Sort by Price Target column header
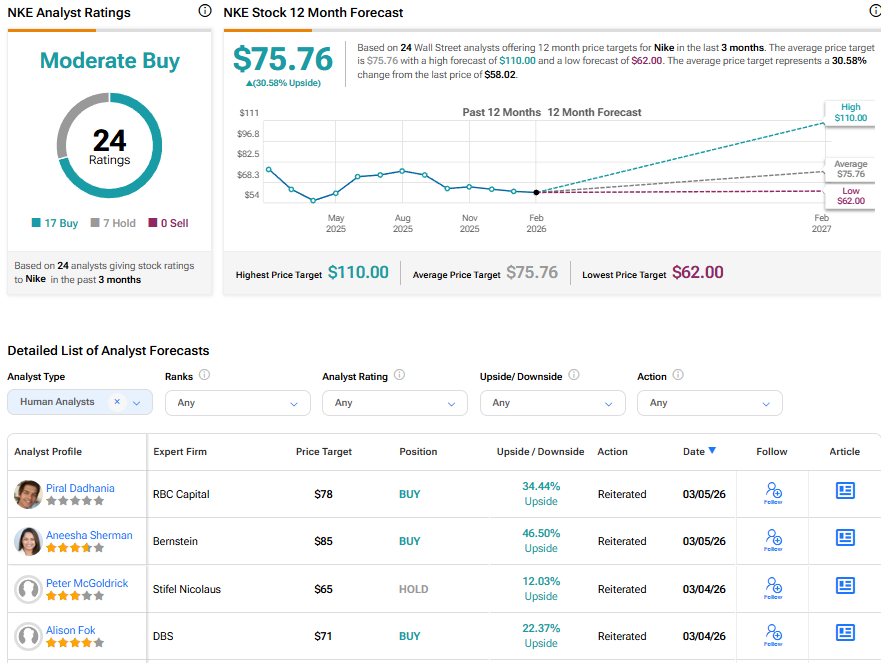Screen dimensions: 881x663 point(324,452)
